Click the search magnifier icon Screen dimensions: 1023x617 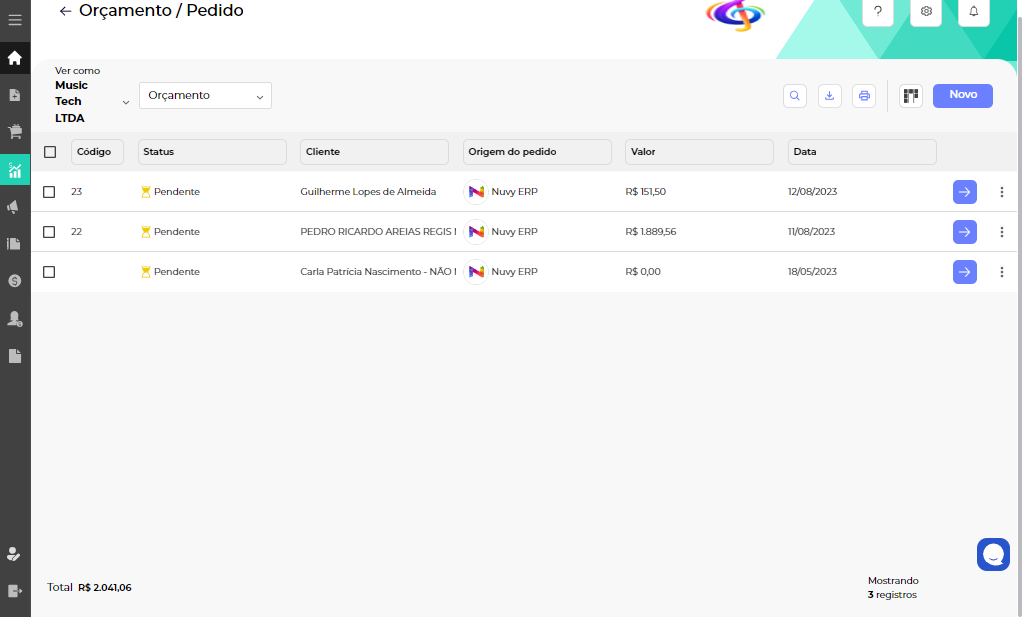(x=795, y=96)
